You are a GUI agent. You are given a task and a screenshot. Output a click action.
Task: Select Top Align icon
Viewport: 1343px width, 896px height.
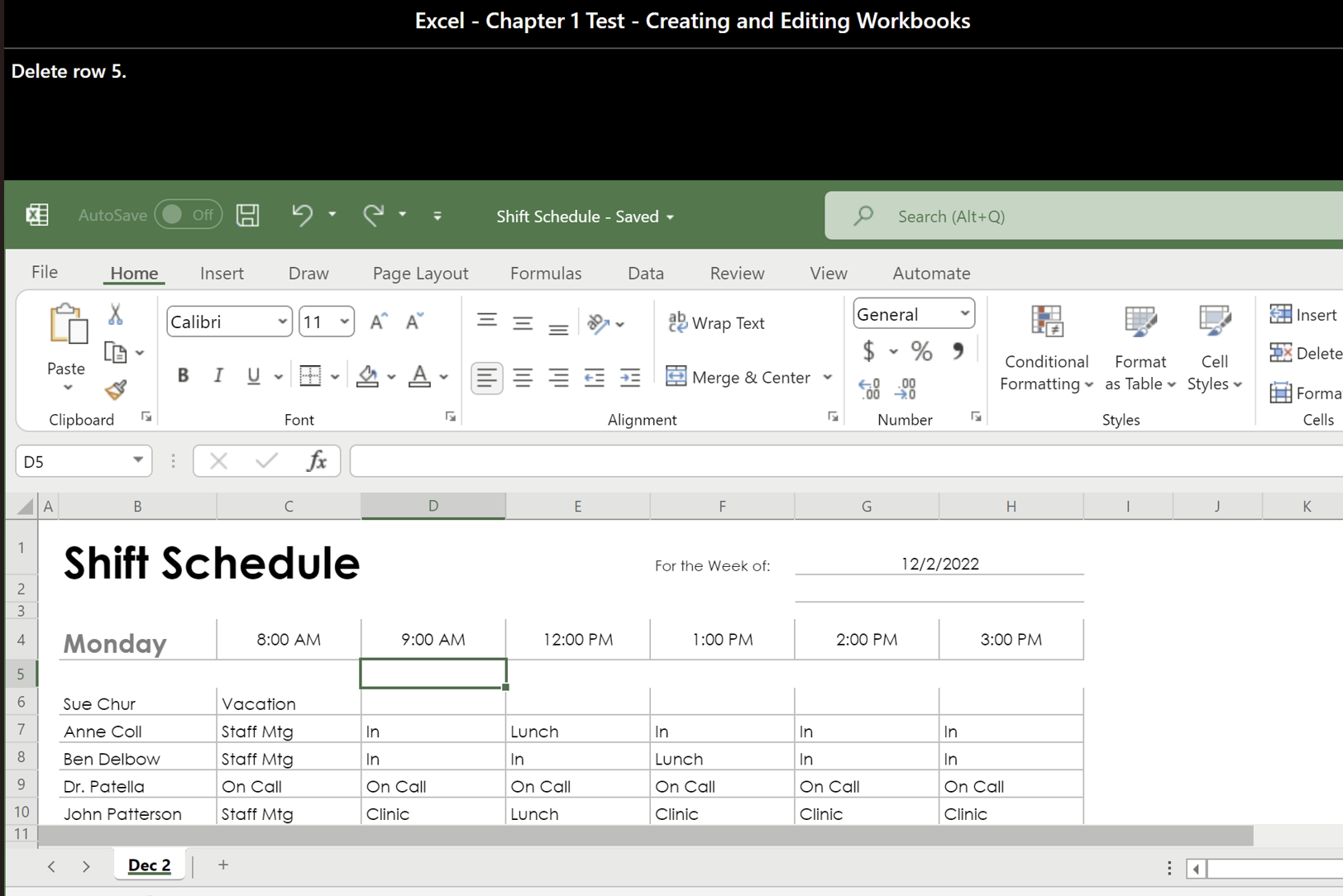[487, 322]
